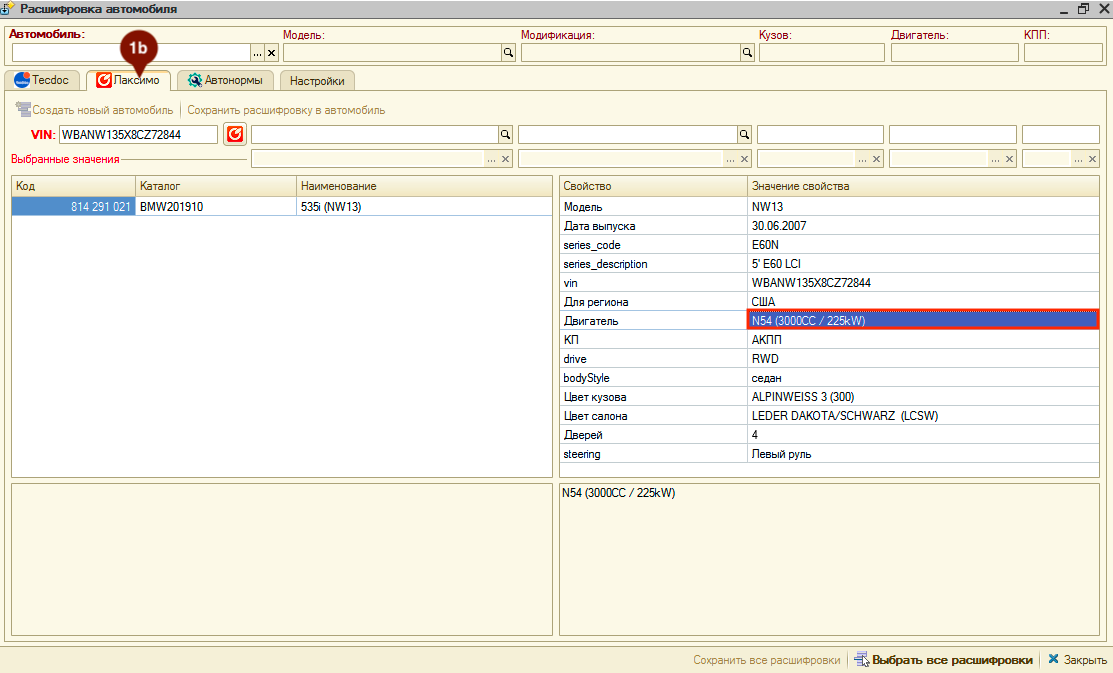
Task: Click Сохранить все расшифровки
Action: tap(767, 660)
